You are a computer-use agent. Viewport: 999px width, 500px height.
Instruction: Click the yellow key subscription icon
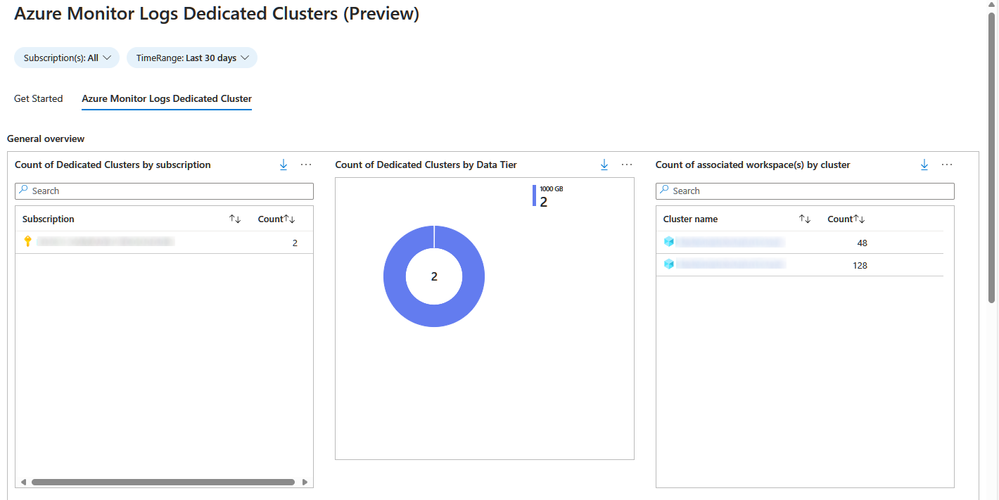[x=27, y=241]
